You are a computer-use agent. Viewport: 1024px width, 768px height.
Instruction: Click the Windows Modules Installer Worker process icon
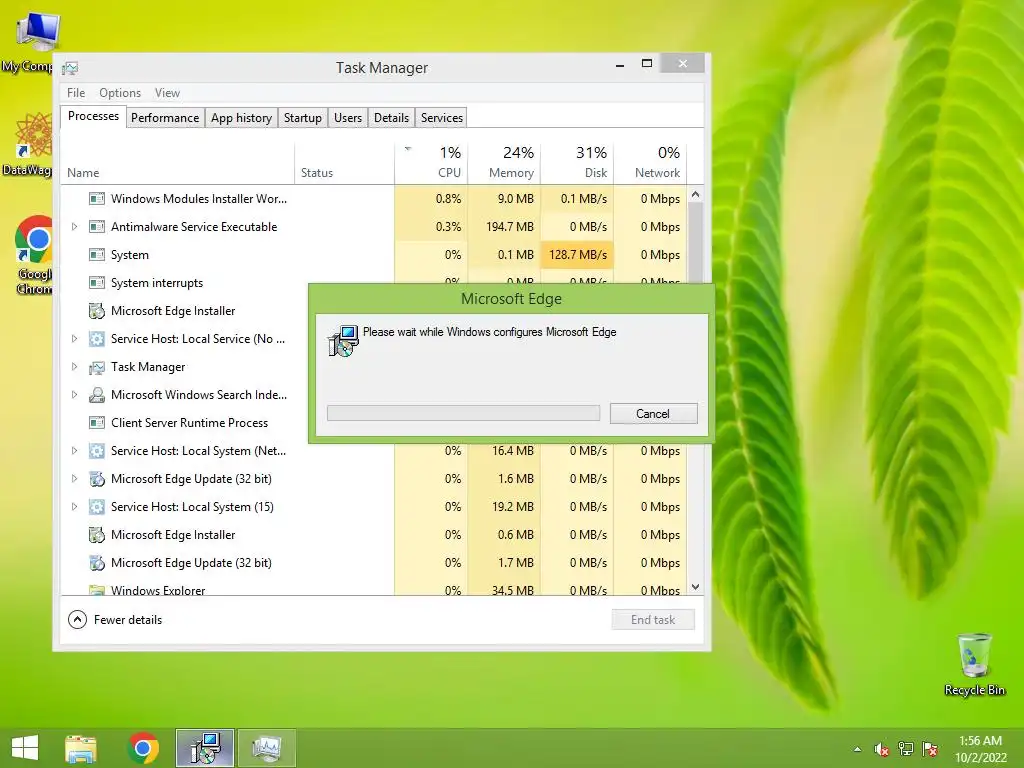click(x=97, y=199)
